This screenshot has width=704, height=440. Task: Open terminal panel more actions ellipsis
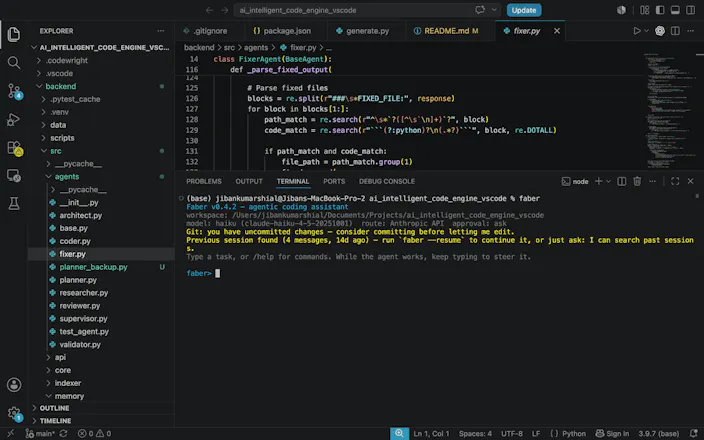point(652,181)
